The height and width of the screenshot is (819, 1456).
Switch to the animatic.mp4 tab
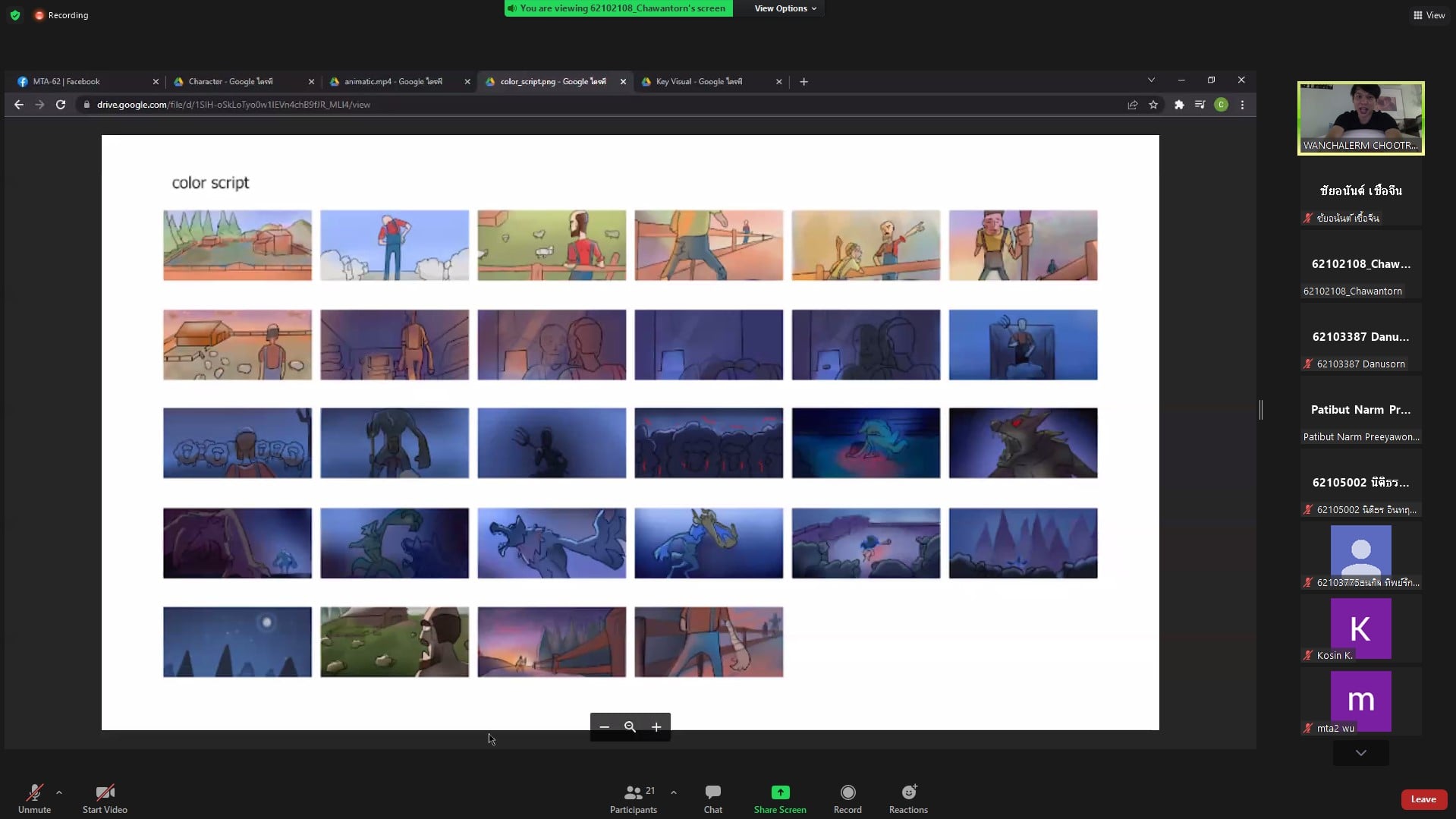point(392,81)
